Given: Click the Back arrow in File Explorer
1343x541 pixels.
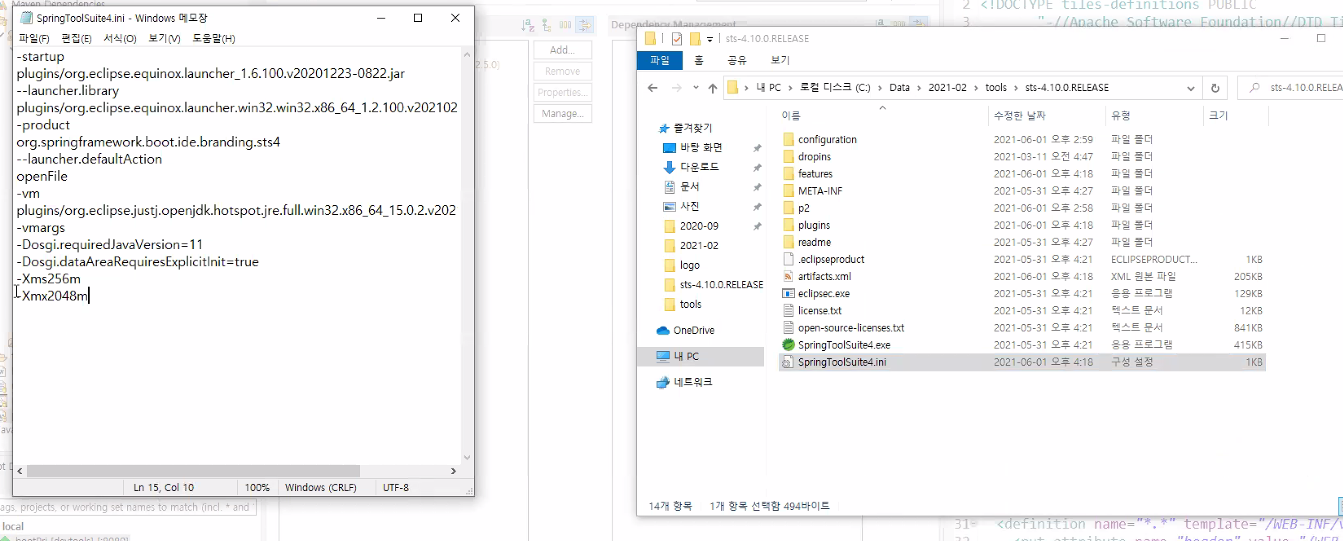Looking at the screenshot, I should 652,88.
